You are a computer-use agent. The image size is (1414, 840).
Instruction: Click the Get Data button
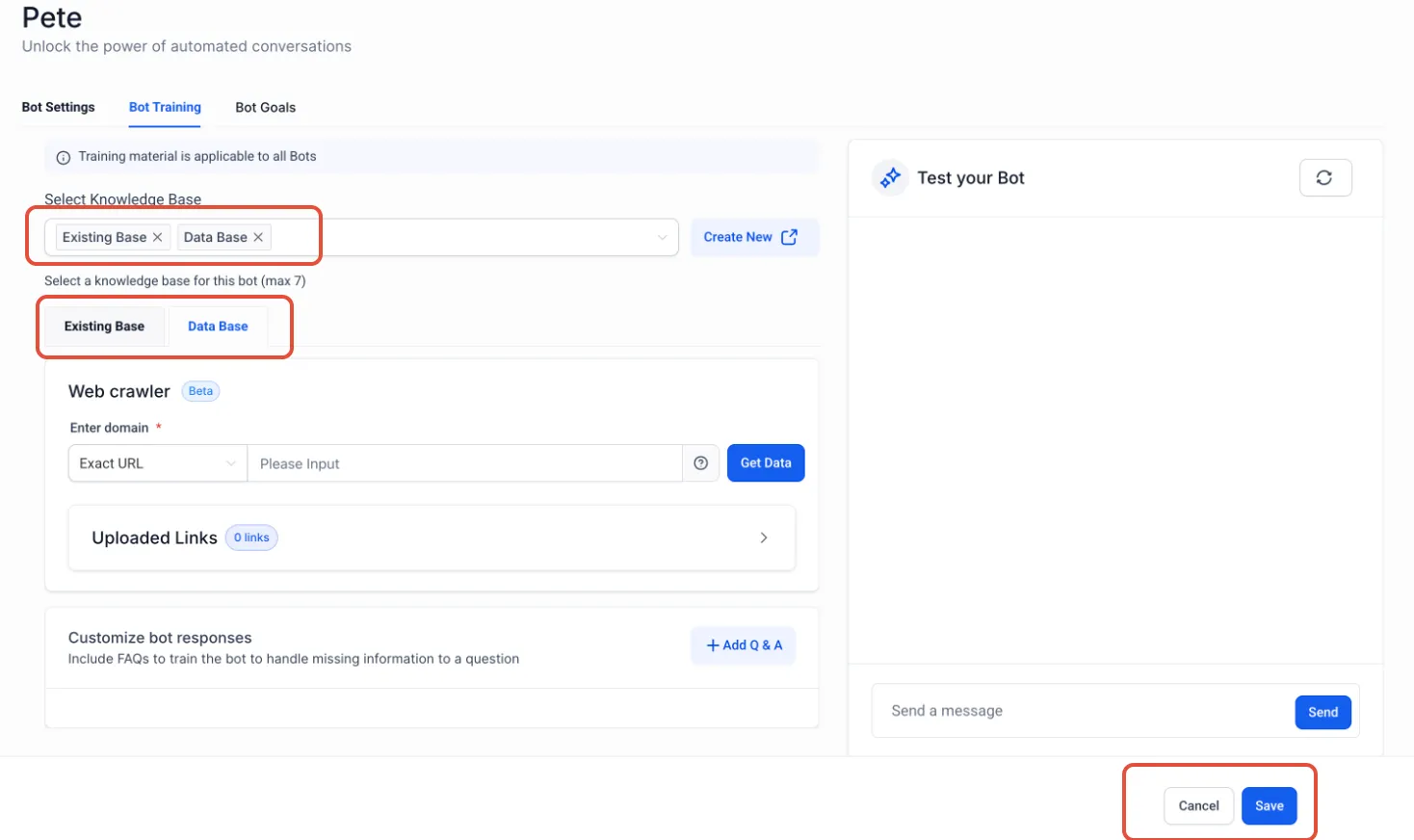766,463
